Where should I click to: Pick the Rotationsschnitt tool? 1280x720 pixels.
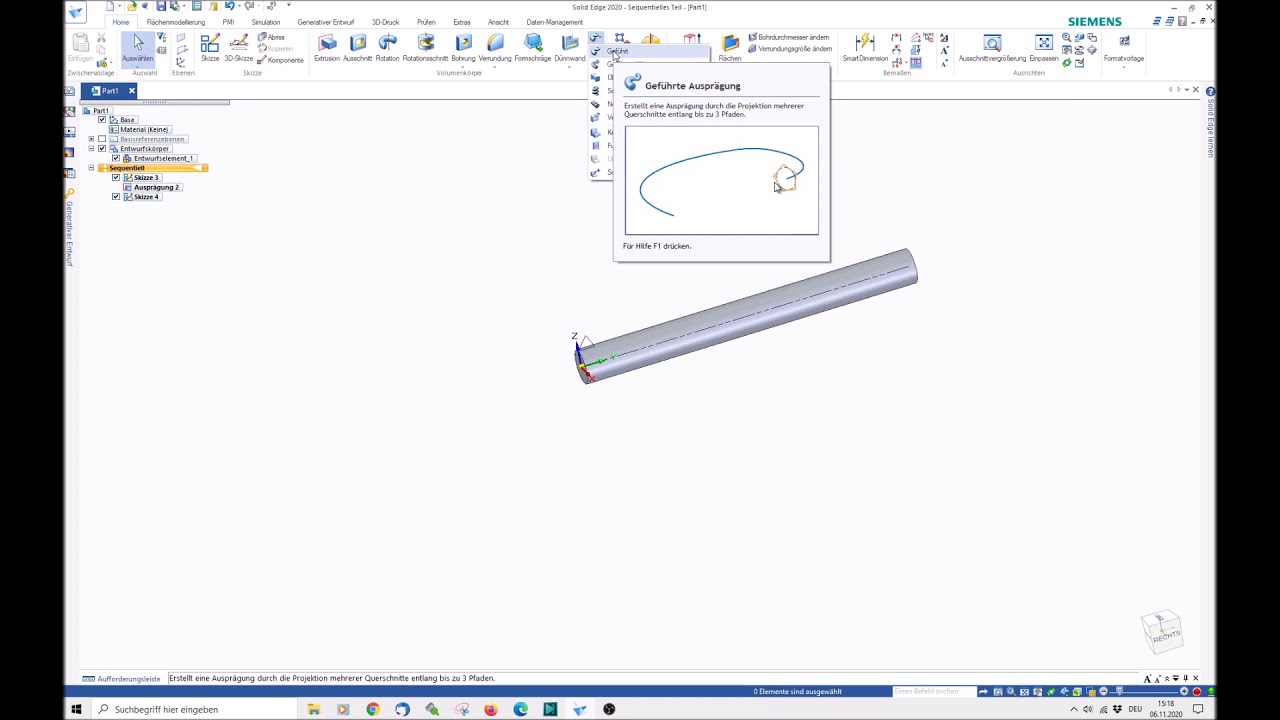pyautogui.click(x=425, y=48)
